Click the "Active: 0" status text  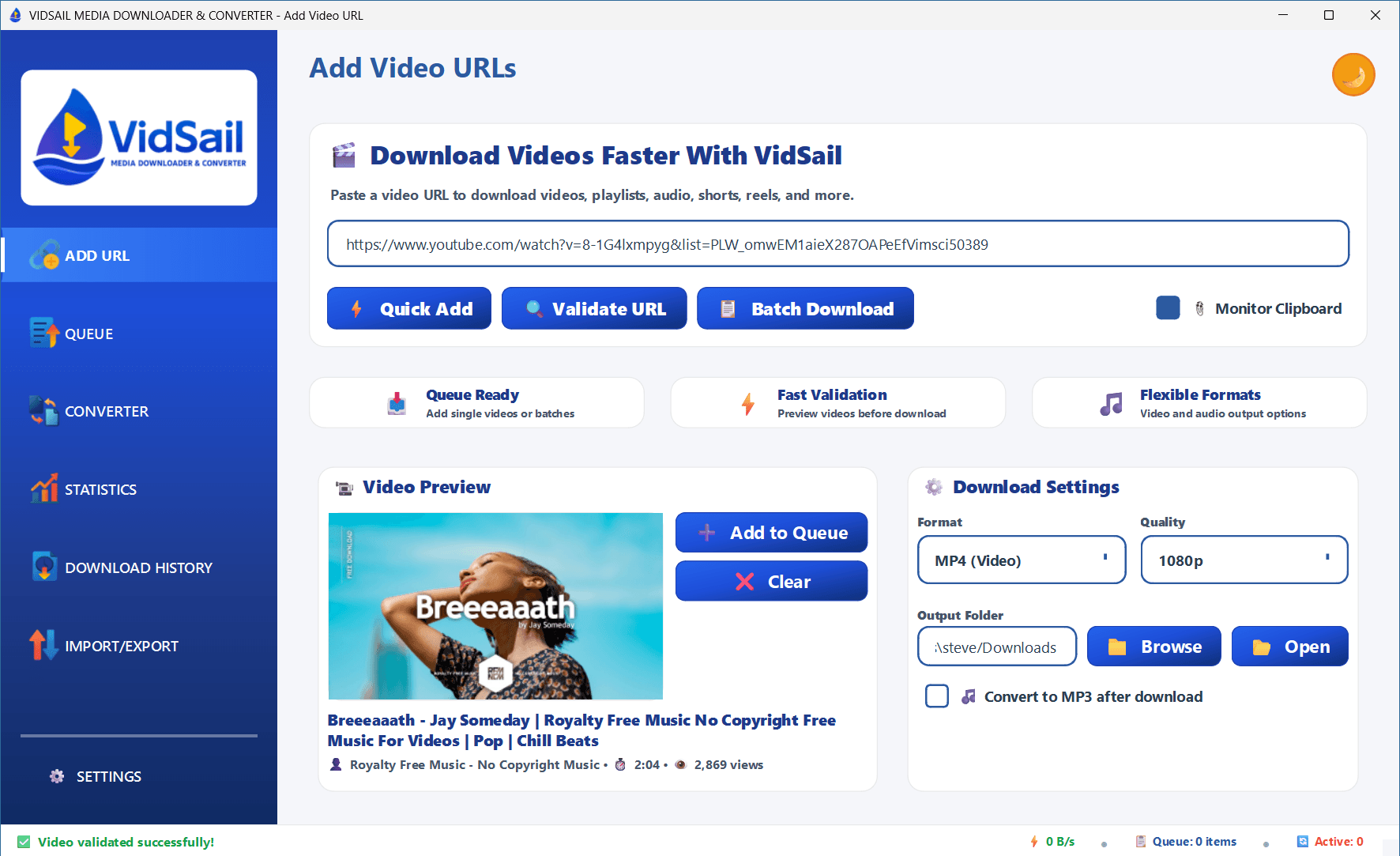[x=1339, y=842]
